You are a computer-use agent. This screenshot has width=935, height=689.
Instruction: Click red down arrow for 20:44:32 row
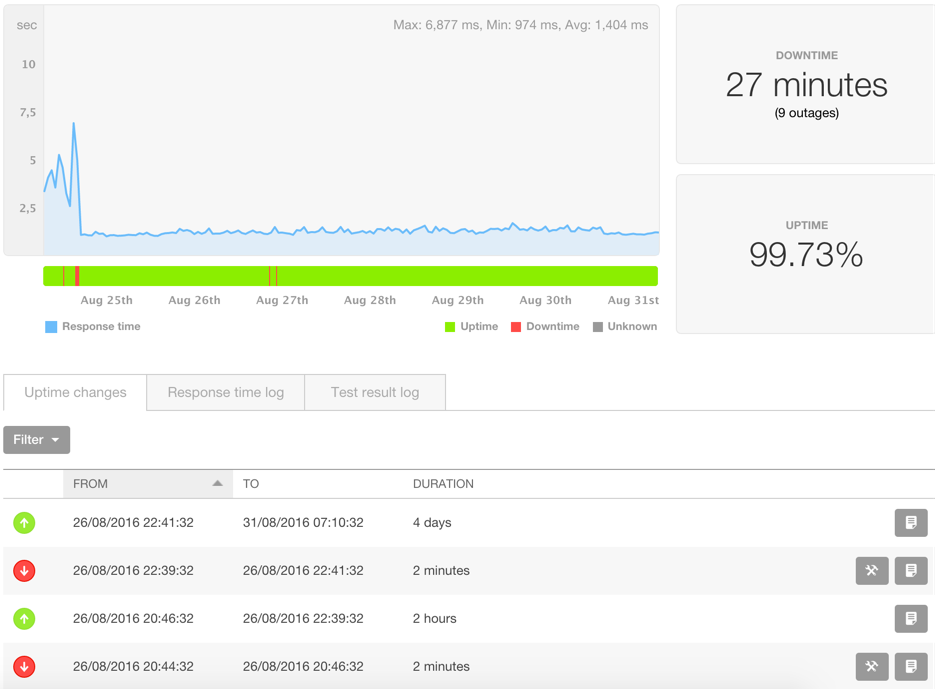(x=24, y=666)
